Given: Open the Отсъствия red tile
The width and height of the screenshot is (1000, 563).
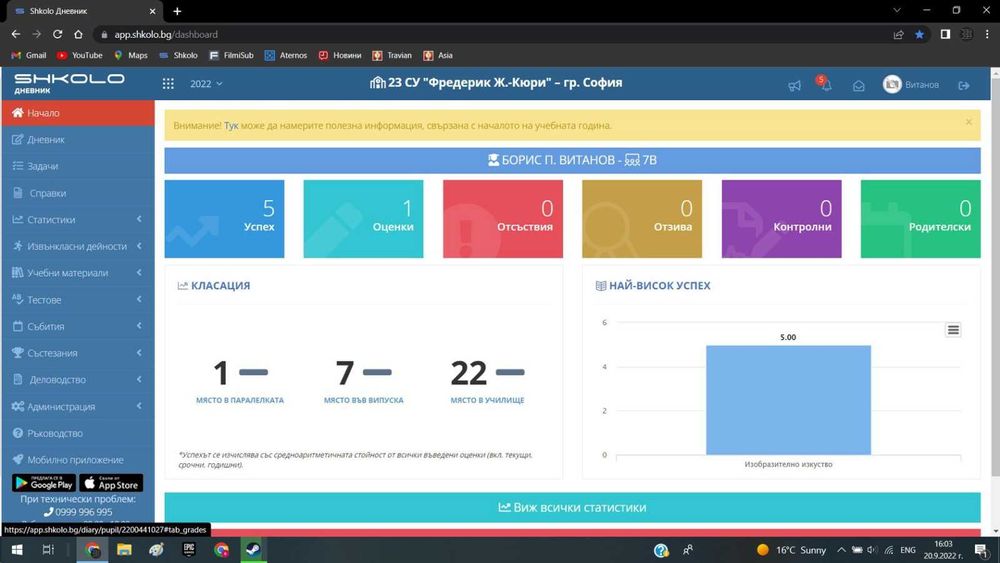Looking at the screenshot, I should pyautogui.click(x=503, y=219).
